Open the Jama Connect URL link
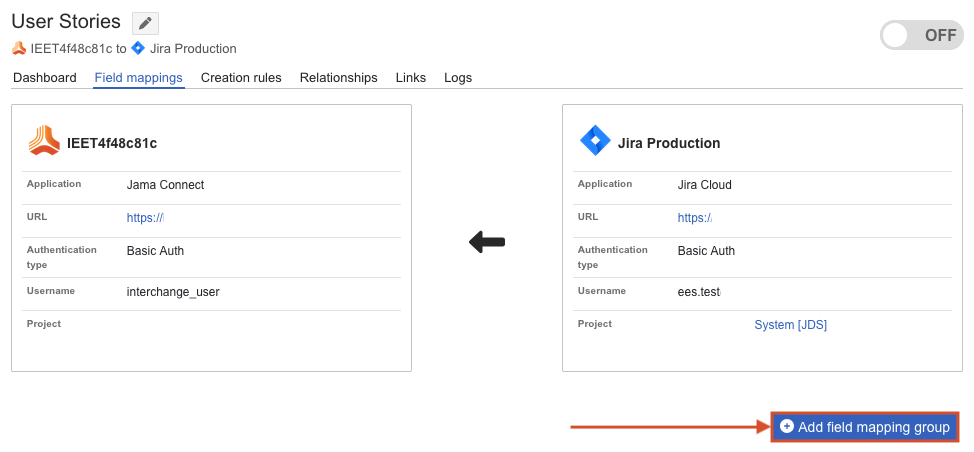The width and height of the screenshot is (974, 452). 145,217
